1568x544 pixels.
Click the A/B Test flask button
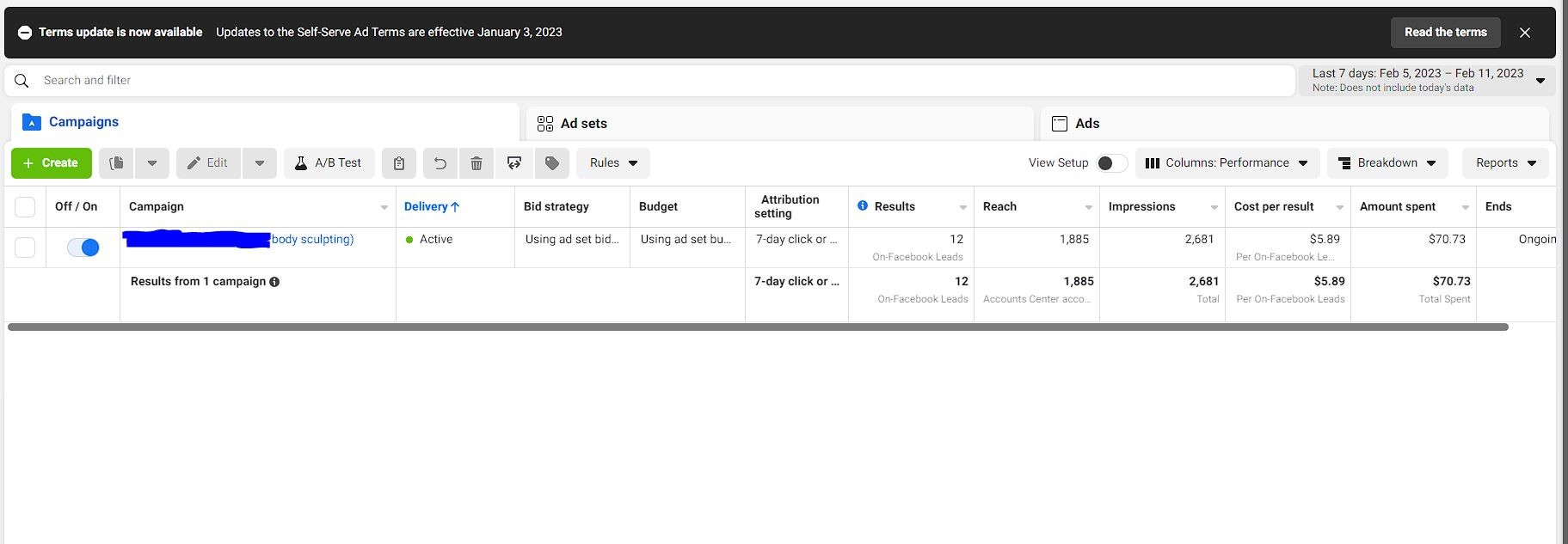click(x=329, y=163)
